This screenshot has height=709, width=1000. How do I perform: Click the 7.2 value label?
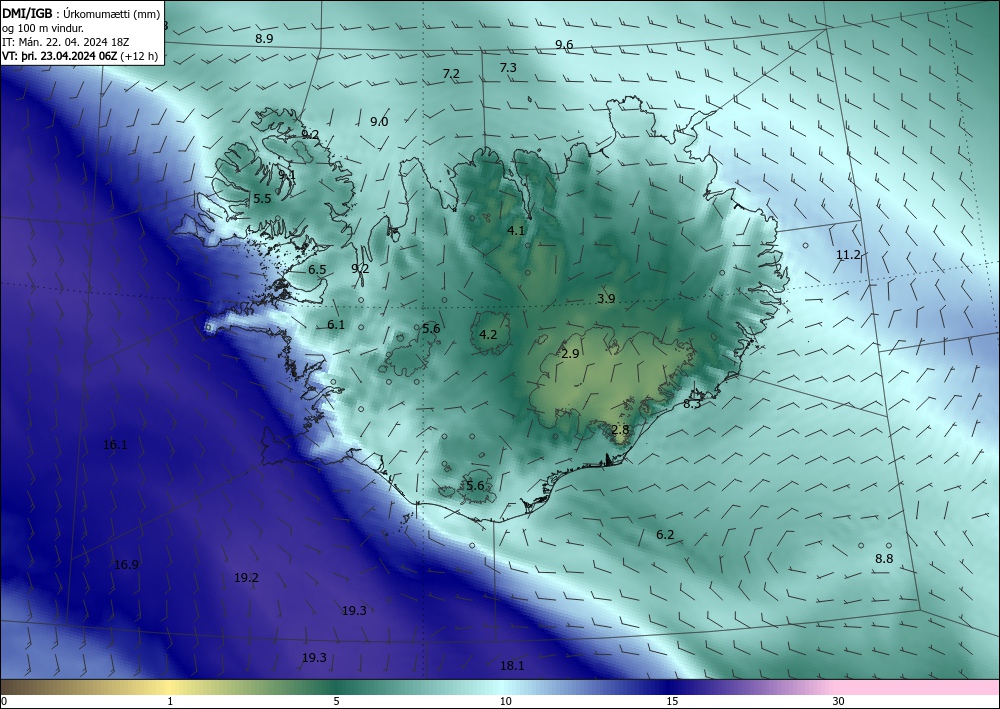click(451, 74)
